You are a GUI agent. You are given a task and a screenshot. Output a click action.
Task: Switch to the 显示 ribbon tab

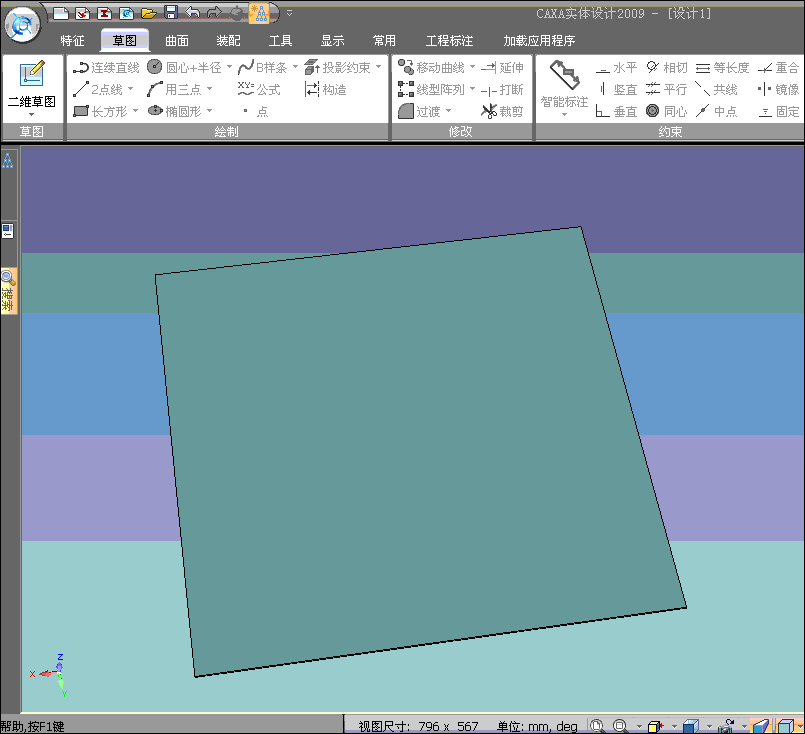(332, 41)
